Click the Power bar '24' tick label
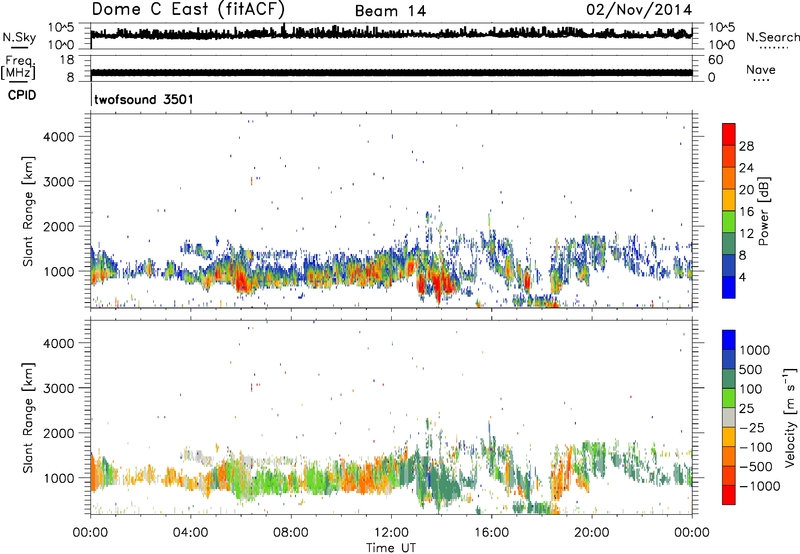Viewport: 800px width, 554px height. pyautogui.click(x=746, y=168)
